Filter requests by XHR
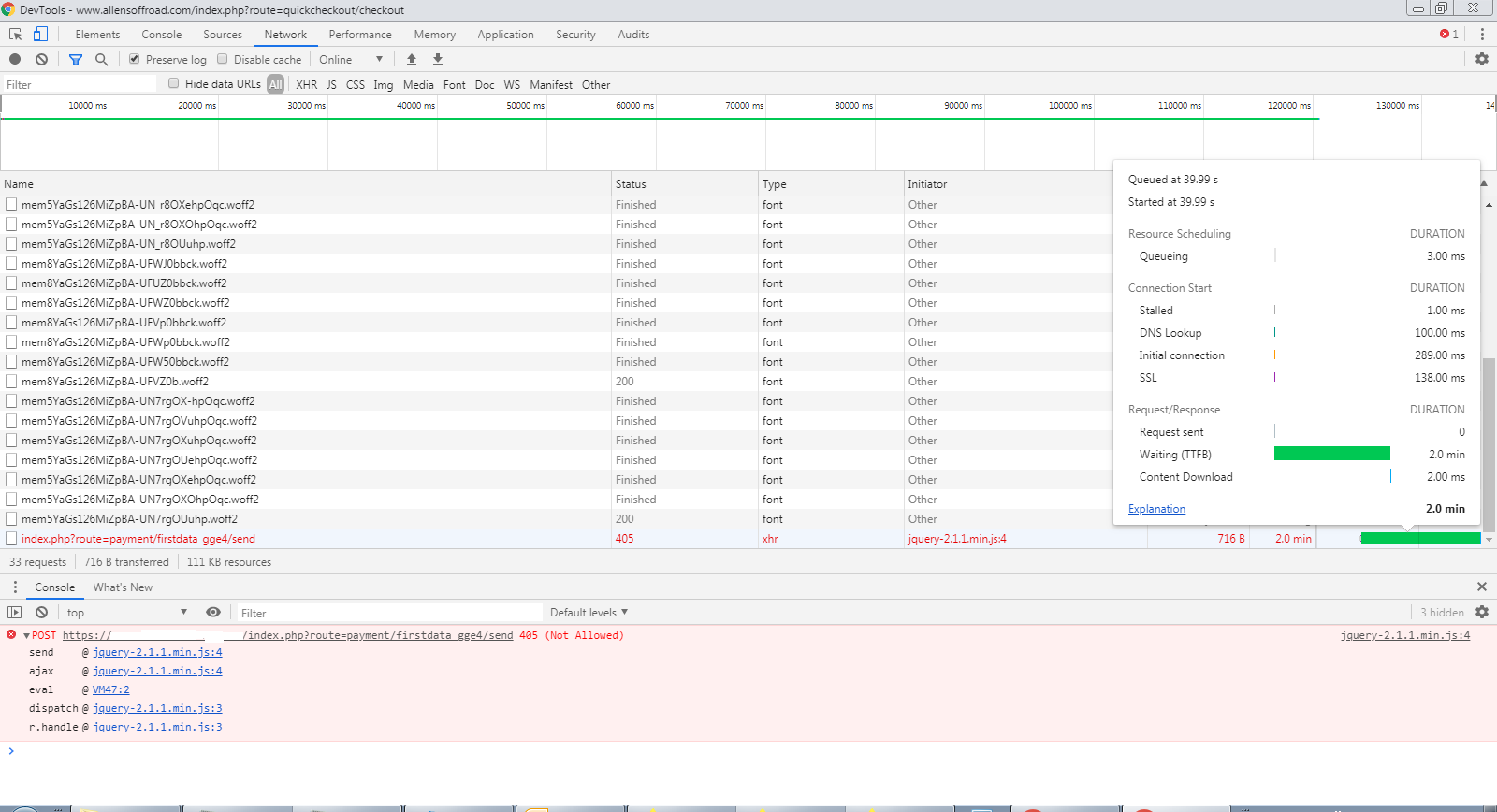Screen dimensions: 1497x812 (307, 84)
